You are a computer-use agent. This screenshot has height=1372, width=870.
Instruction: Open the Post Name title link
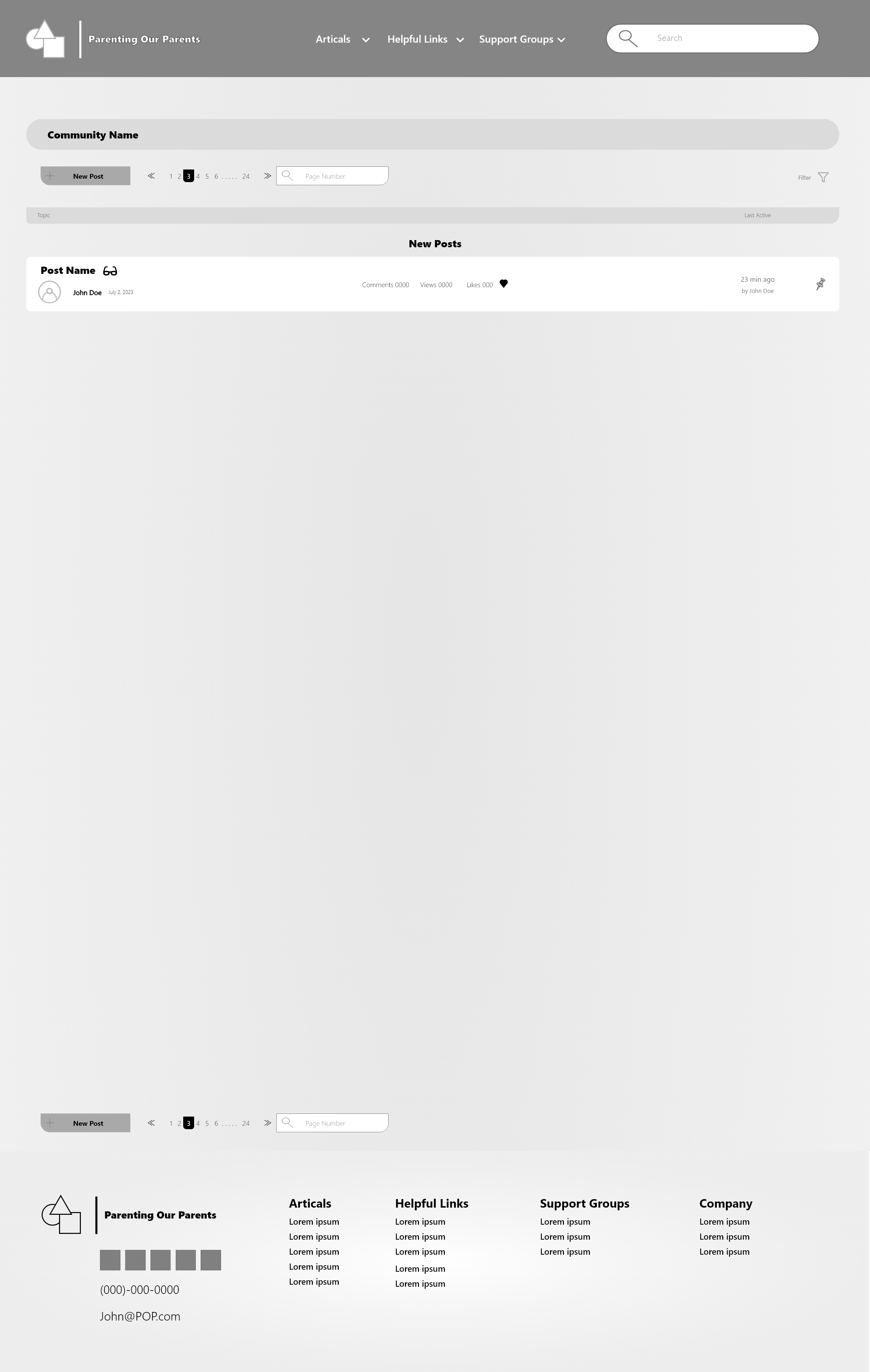68,271
